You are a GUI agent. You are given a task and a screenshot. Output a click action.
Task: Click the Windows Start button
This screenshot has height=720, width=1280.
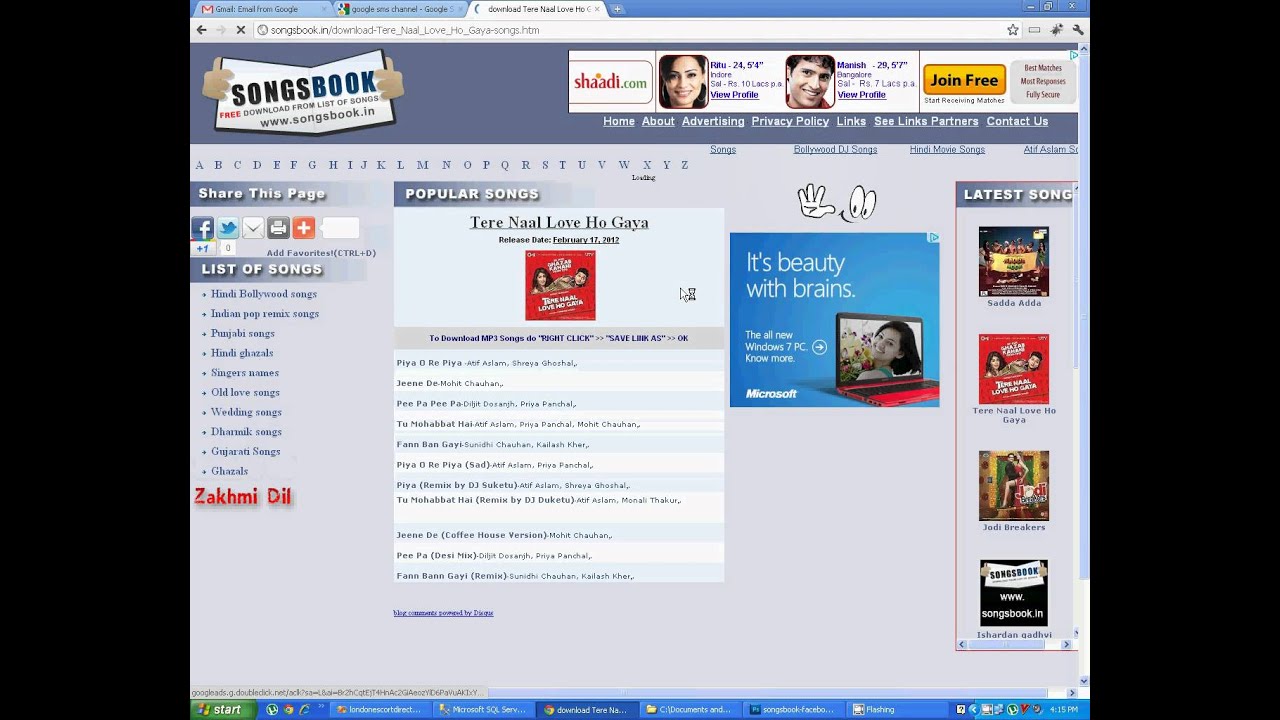coord(221,709)
